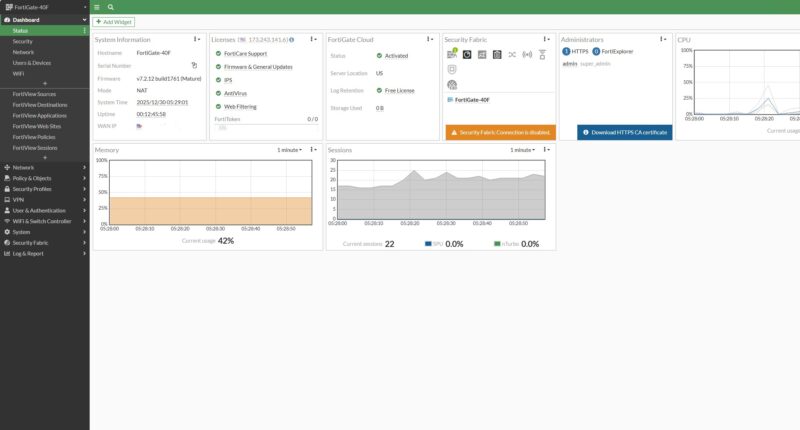
Task: Copy the serial number with the copy icon
Action: [x=194, y=65]
